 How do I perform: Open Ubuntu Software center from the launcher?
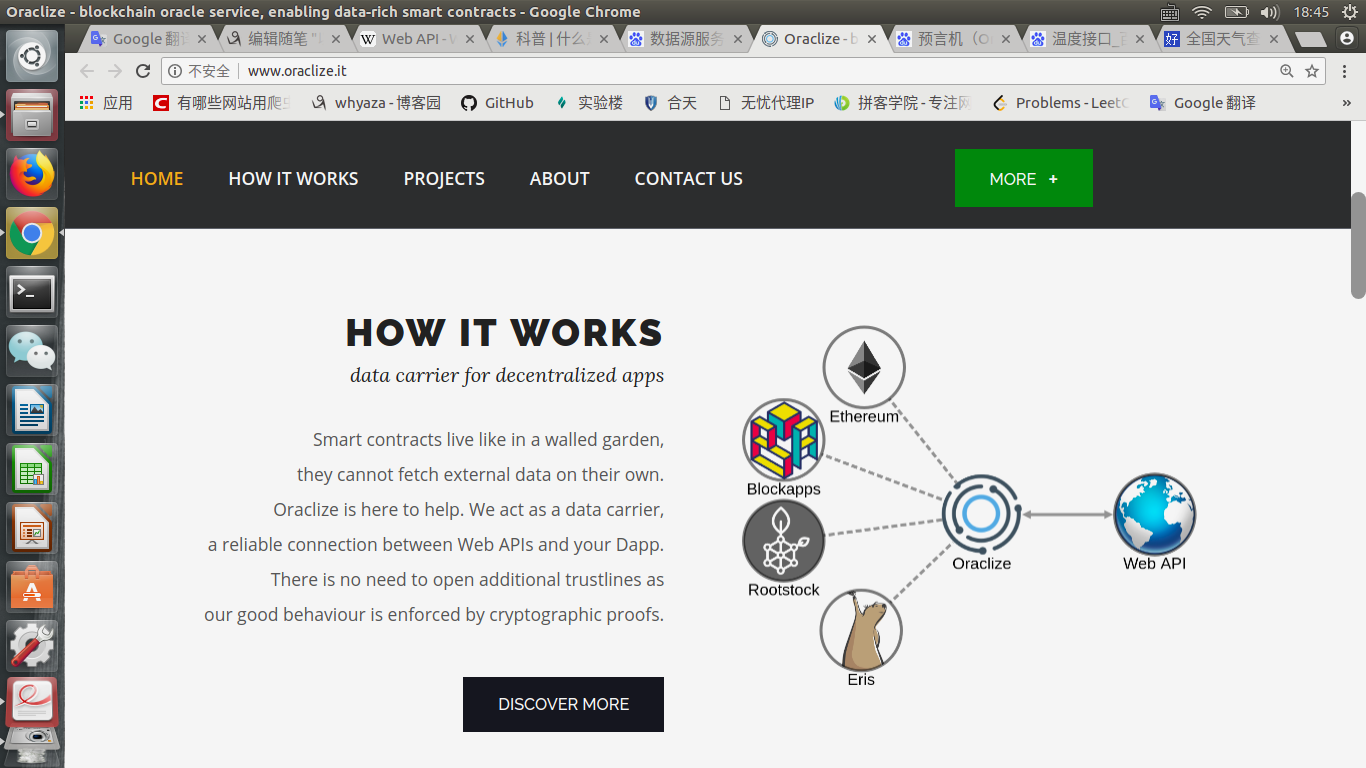[x=32, y=587]
